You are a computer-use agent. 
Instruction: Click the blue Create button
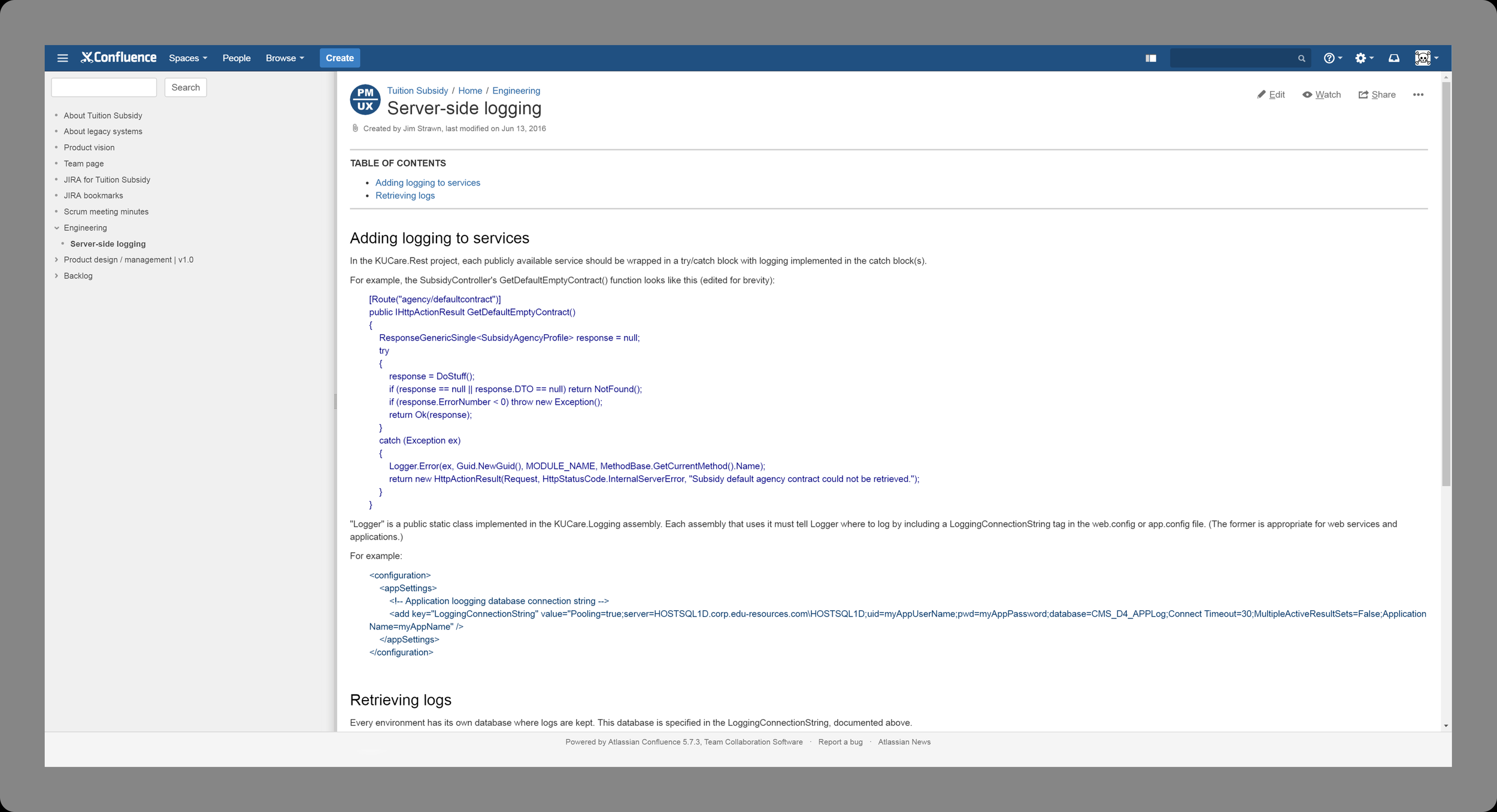(340, 58)
